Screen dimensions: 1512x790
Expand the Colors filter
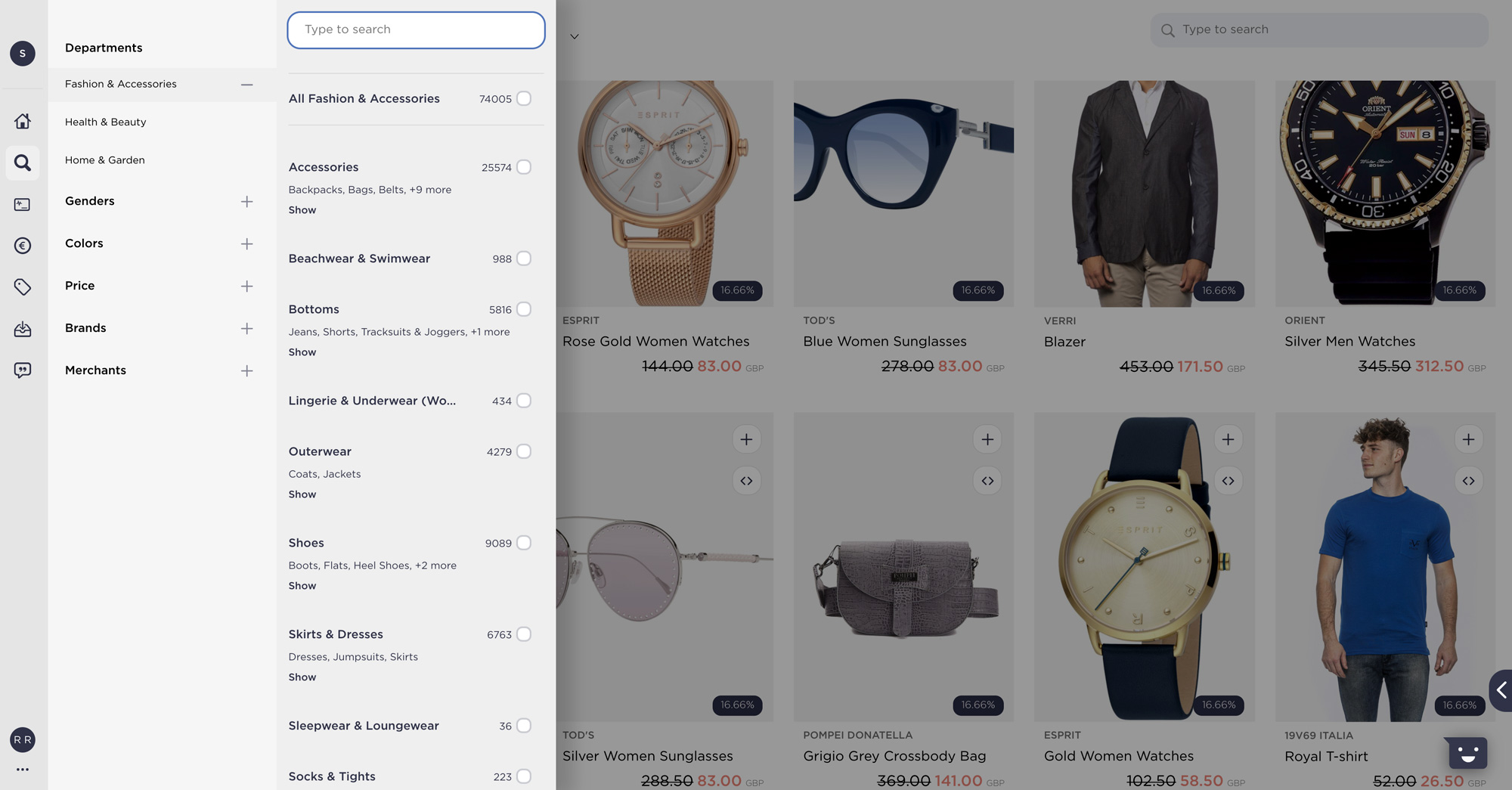coord(246,243)
